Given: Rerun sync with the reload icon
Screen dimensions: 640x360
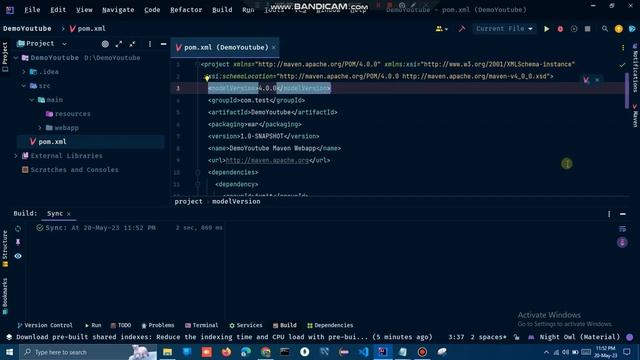Looking at the screenshot, I should [x=18, y=229].
